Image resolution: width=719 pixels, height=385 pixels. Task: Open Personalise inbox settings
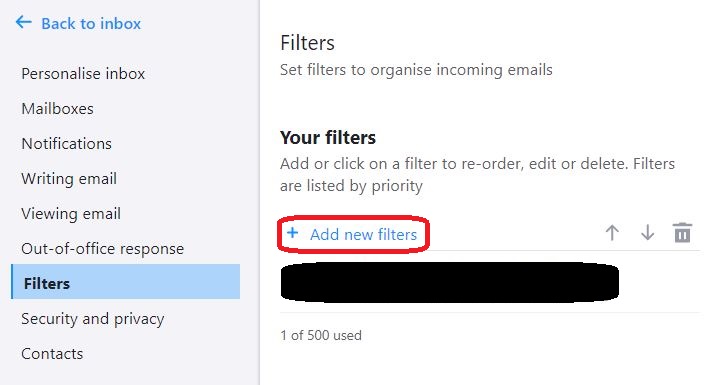point(83,73)
